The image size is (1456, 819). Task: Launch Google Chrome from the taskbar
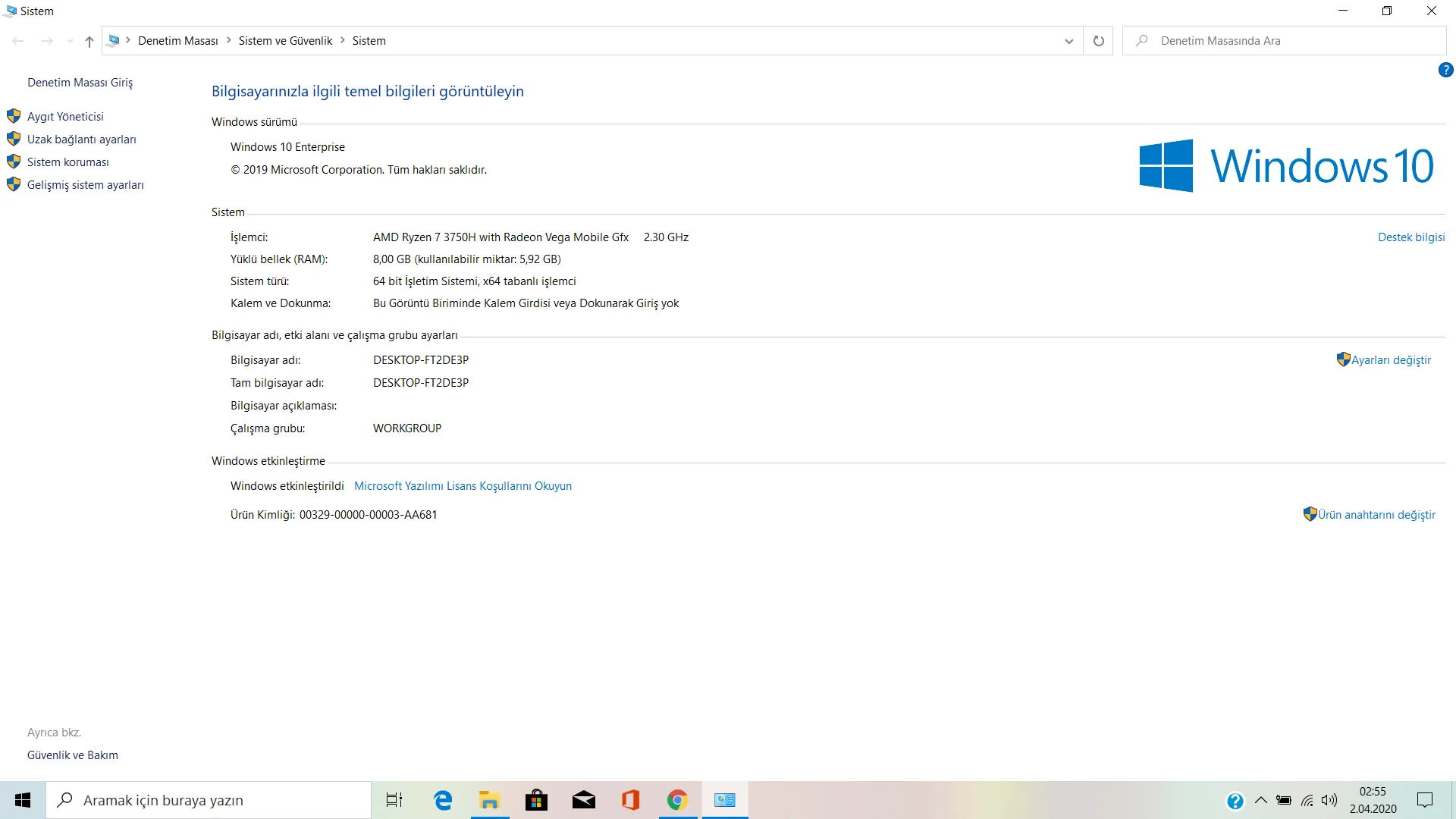point(677,800)
